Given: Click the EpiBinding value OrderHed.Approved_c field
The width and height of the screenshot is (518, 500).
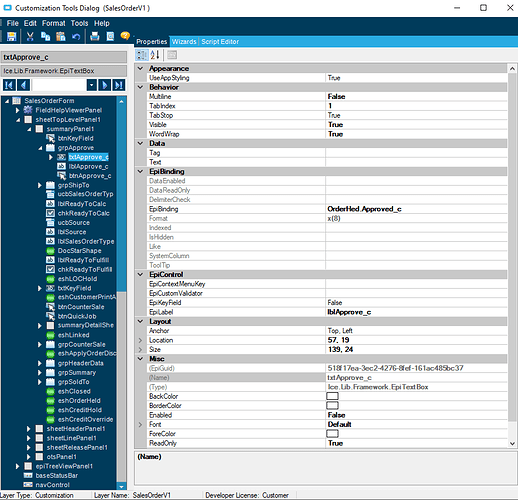Looking at the screenshot, I should coord(416,209).
